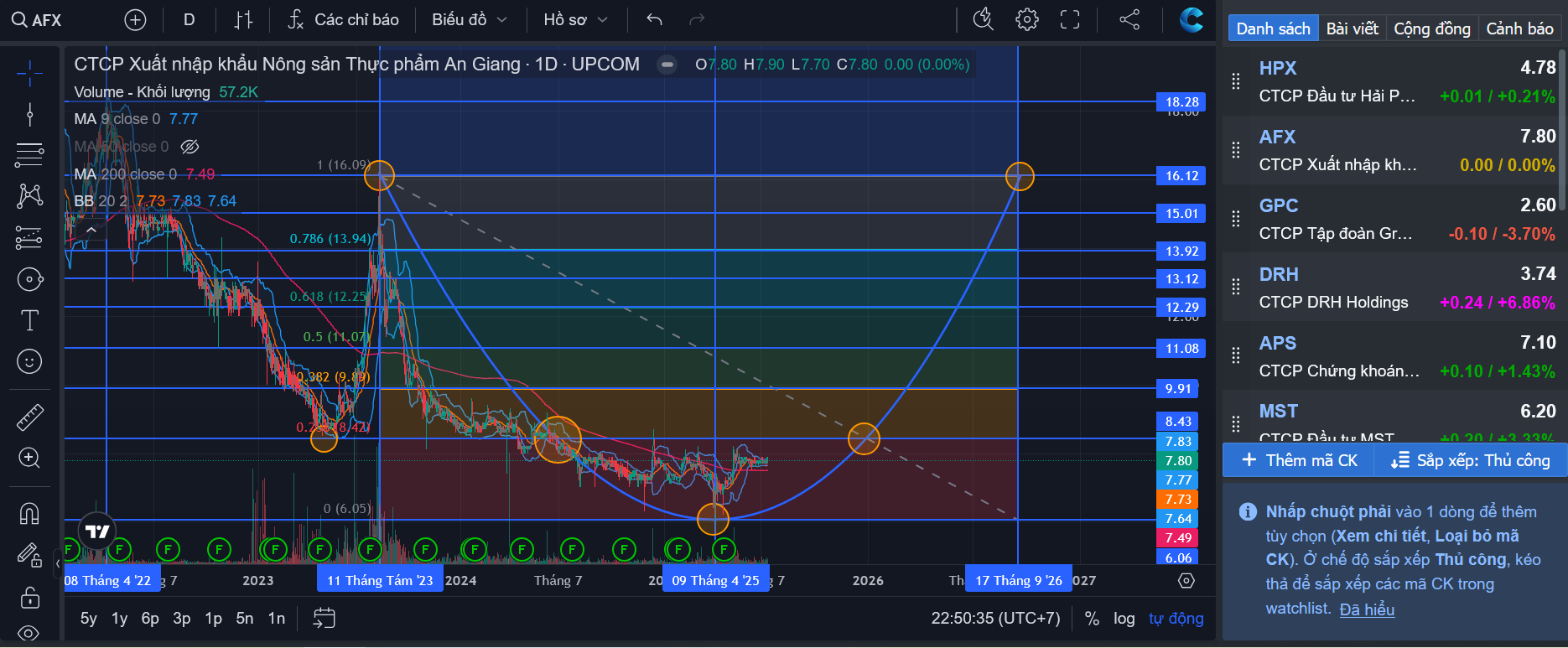Viewport: 1568px width, 648px height.
Task: Open the Fibonacci and horizontal lines tool
Action: click(x=29, y=155)
